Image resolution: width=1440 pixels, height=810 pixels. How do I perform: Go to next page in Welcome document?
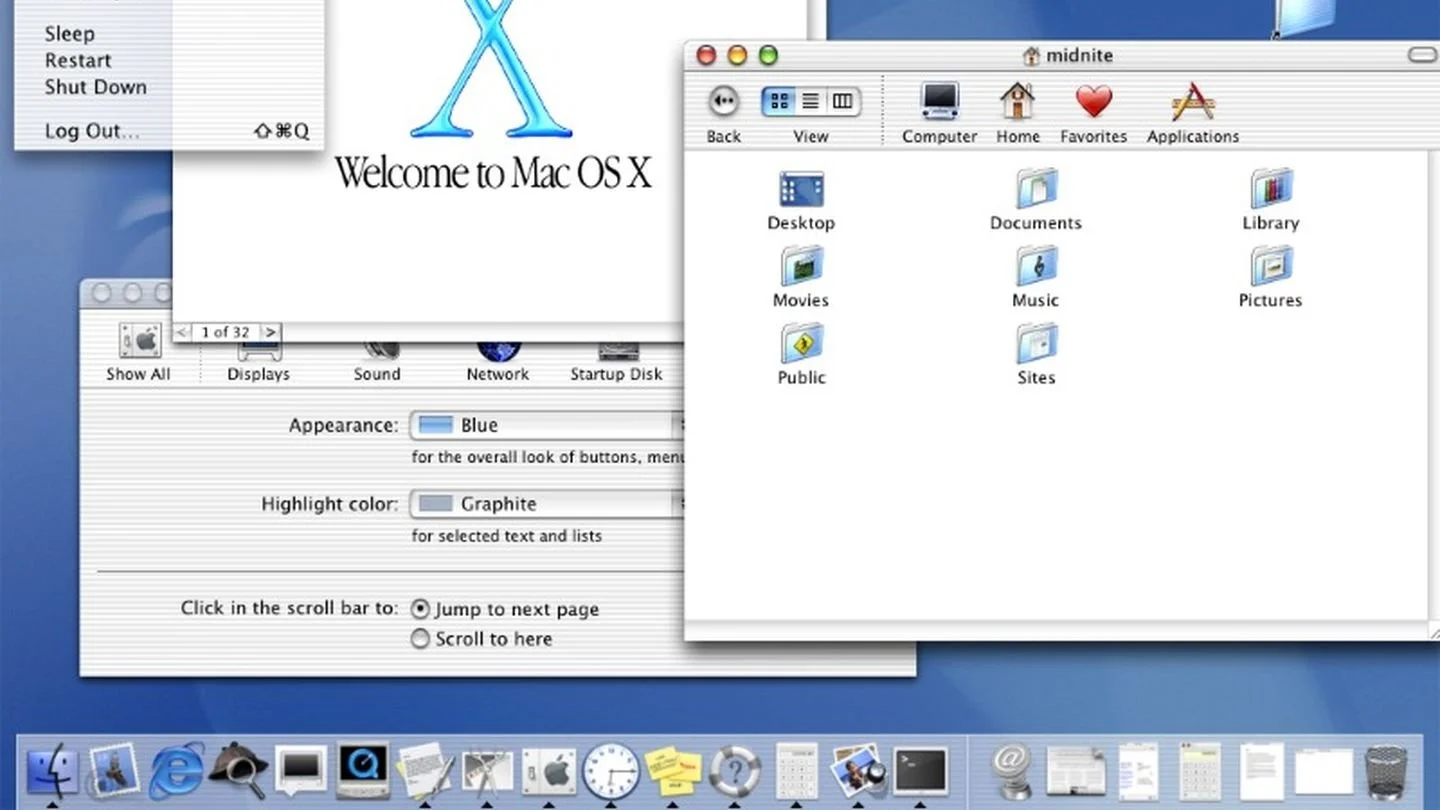[x=271, y=332]
